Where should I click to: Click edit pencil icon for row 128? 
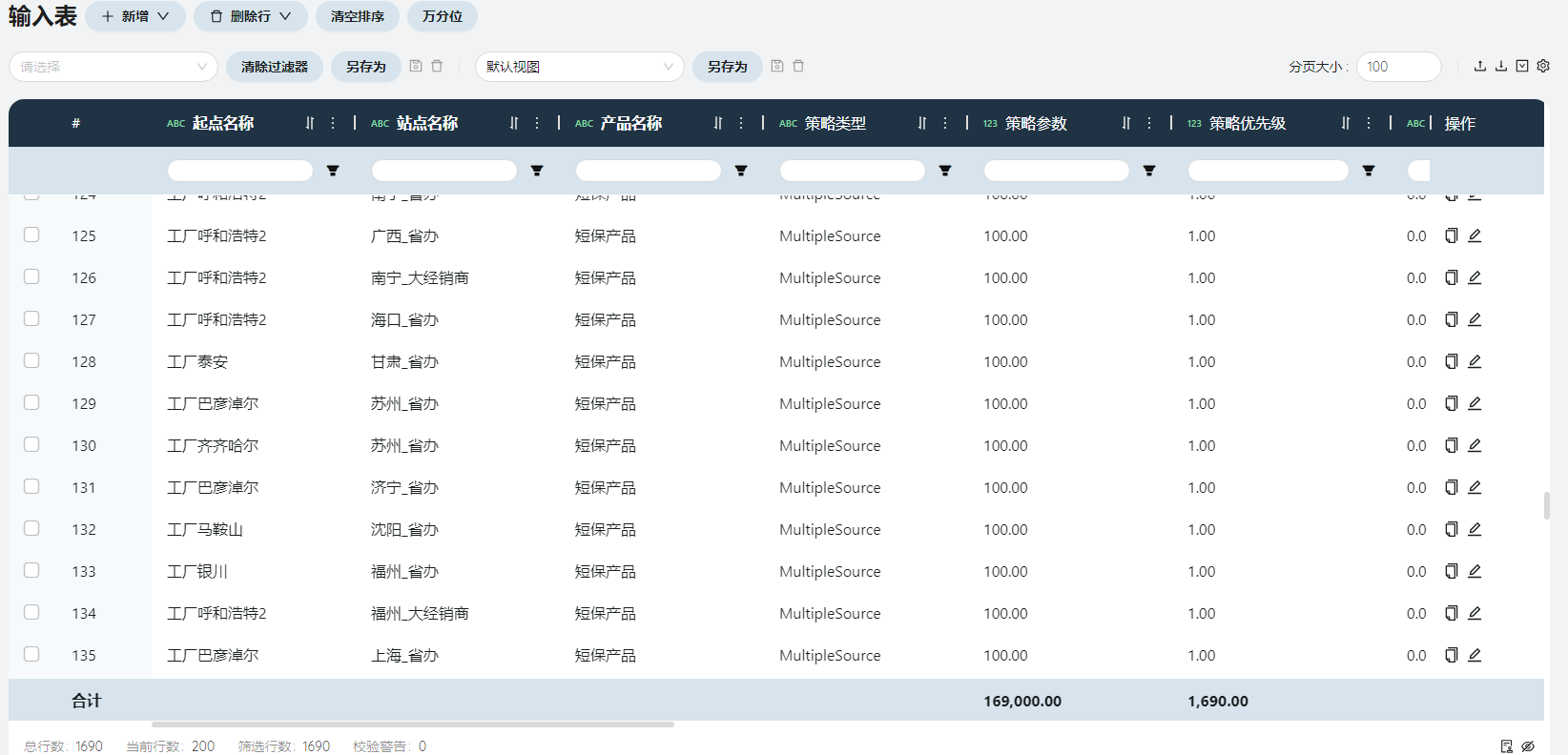tap(1475, 361)
